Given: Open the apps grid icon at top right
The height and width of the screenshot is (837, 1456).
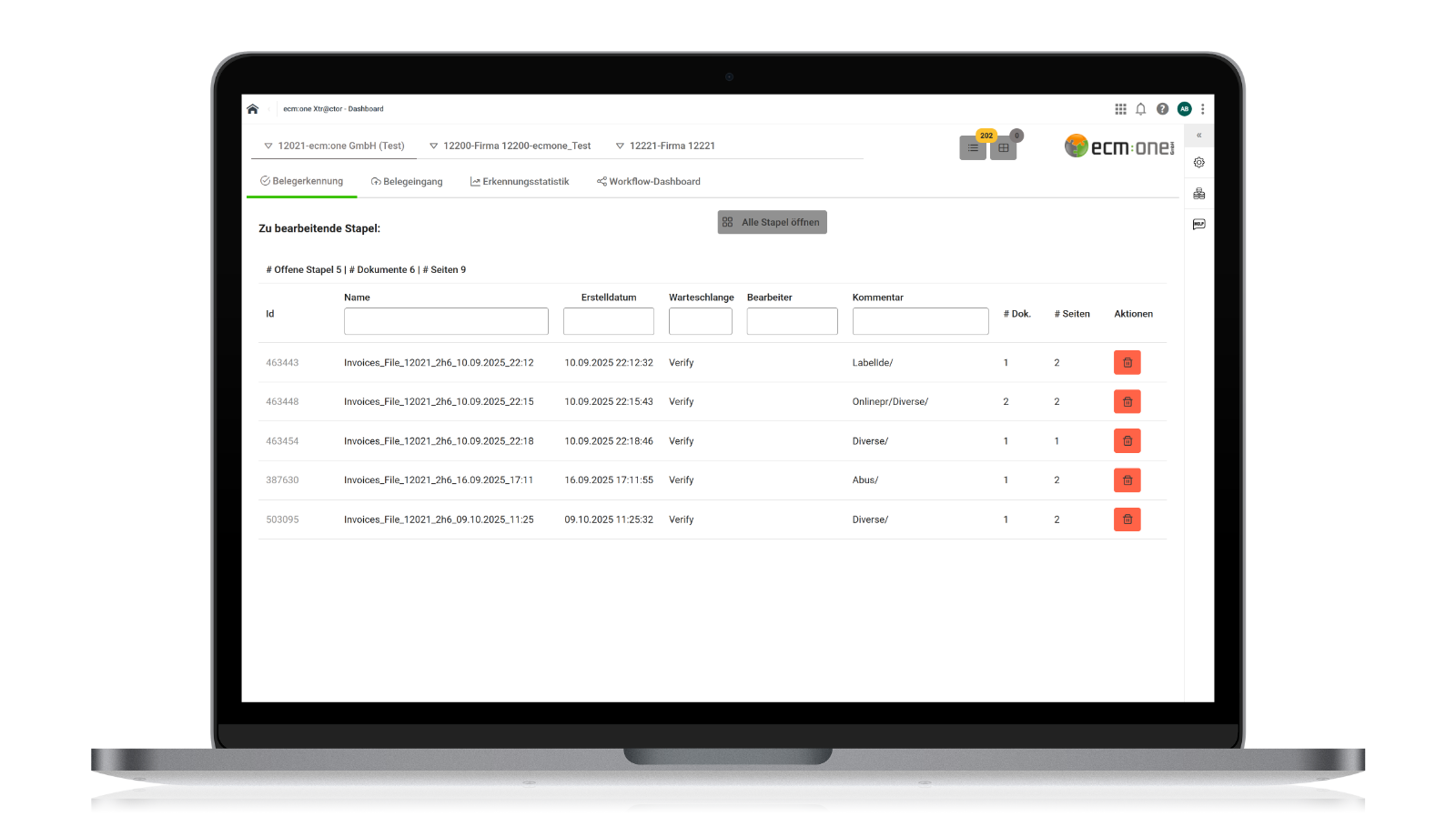Looking at the screenshot, I should pos(1120,108).
